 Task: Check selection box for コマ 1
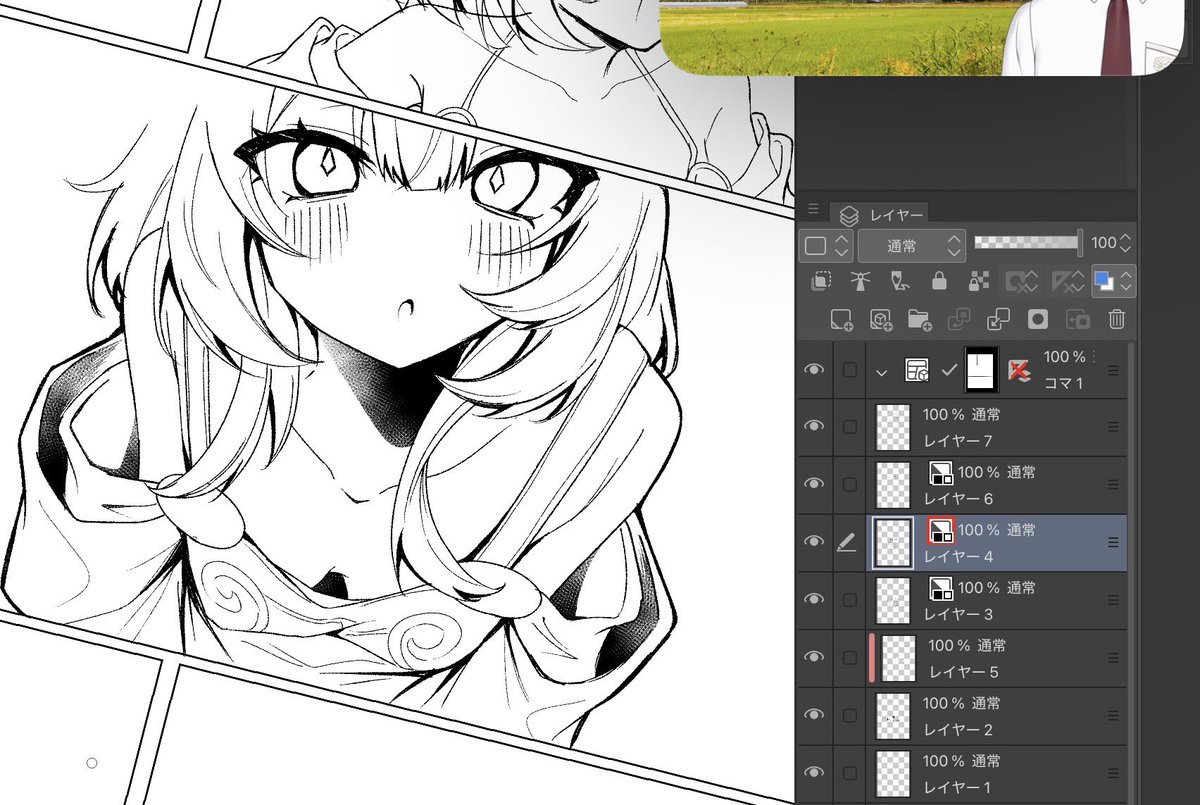(x=849, y=370)
